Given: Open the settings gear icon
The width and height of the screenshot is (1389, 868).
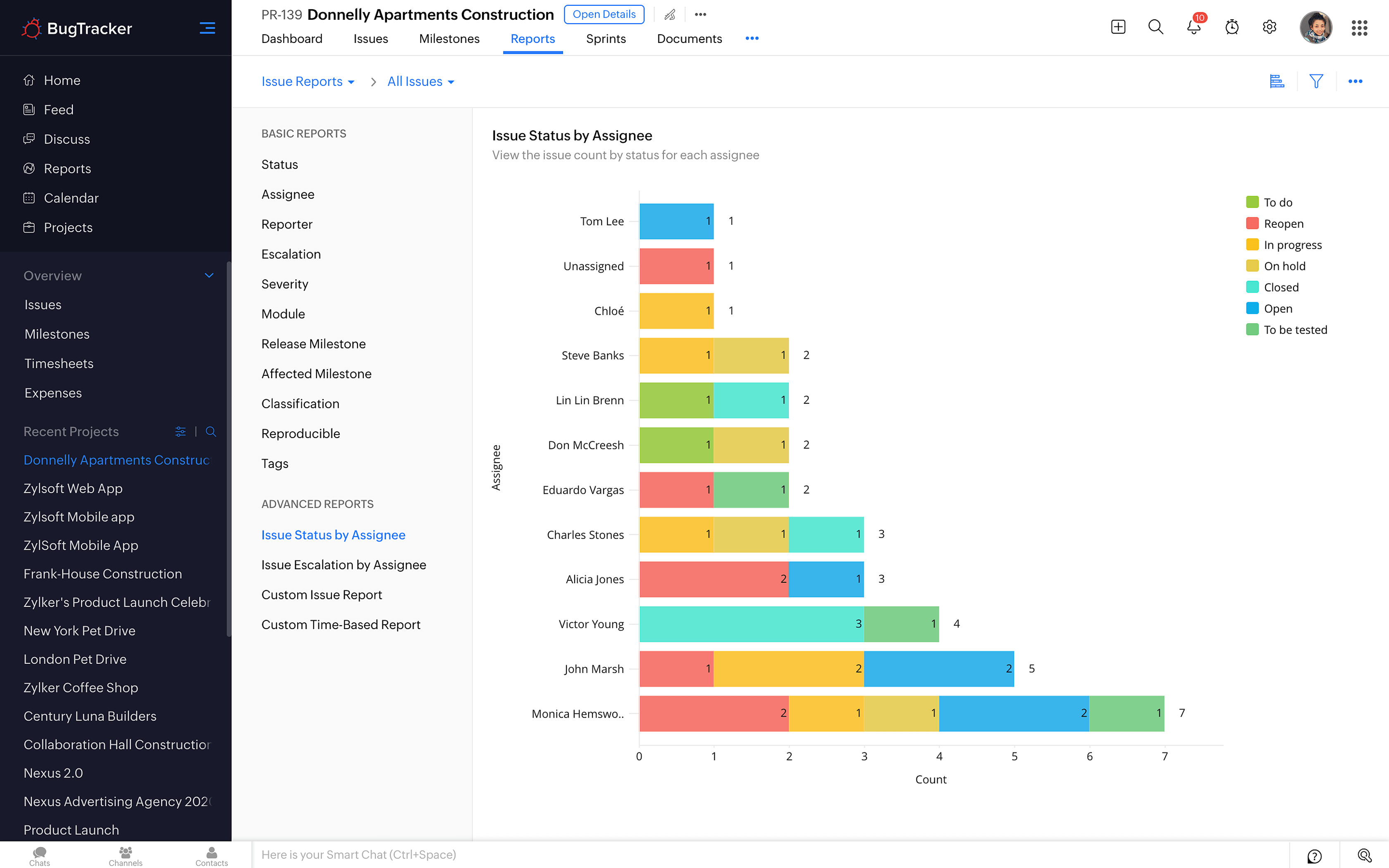Looking at the screenshot, I should [1270, 27].
